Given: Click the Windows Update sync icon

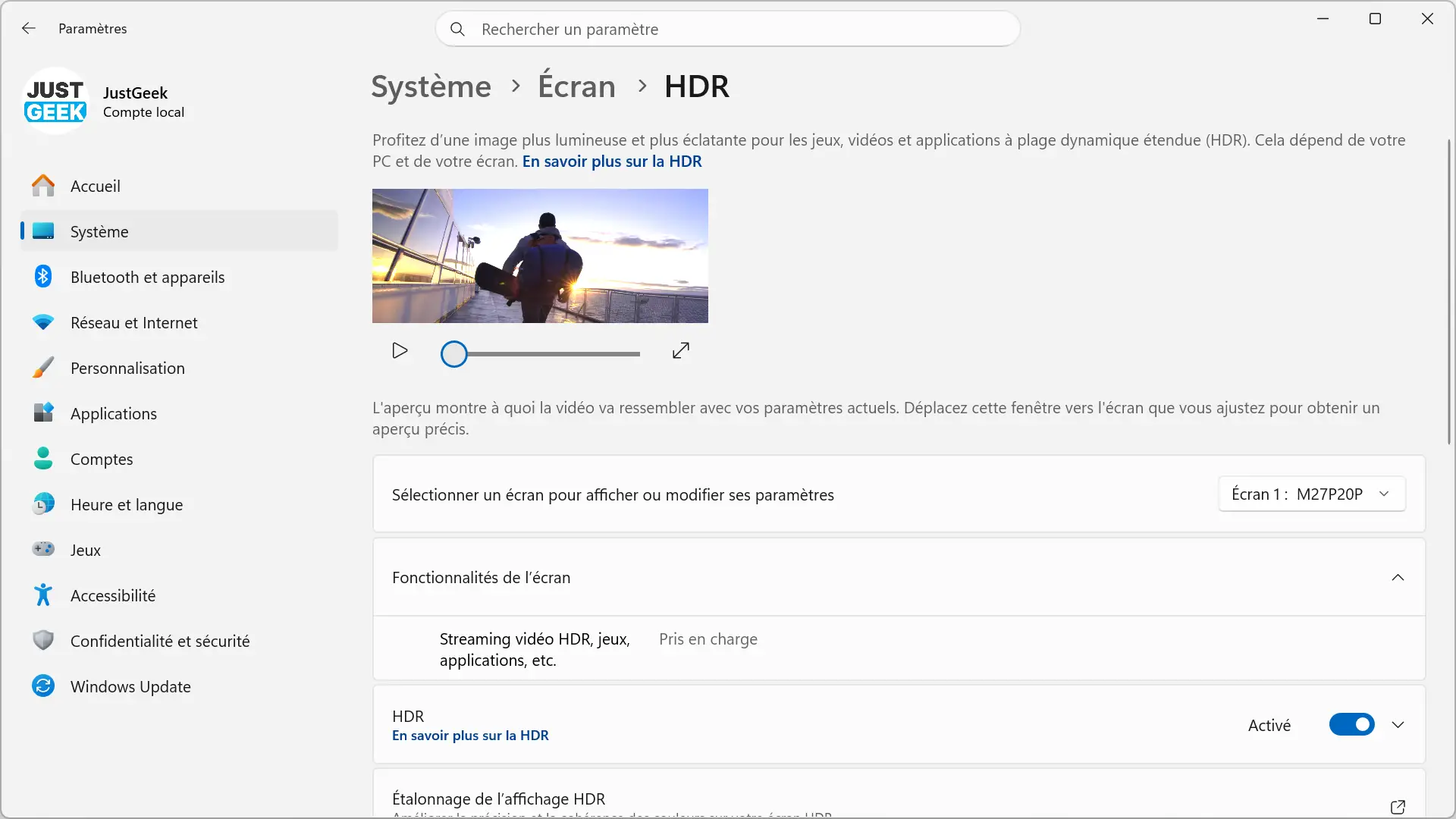Looking at the screenshot, I should click(43, 686).
